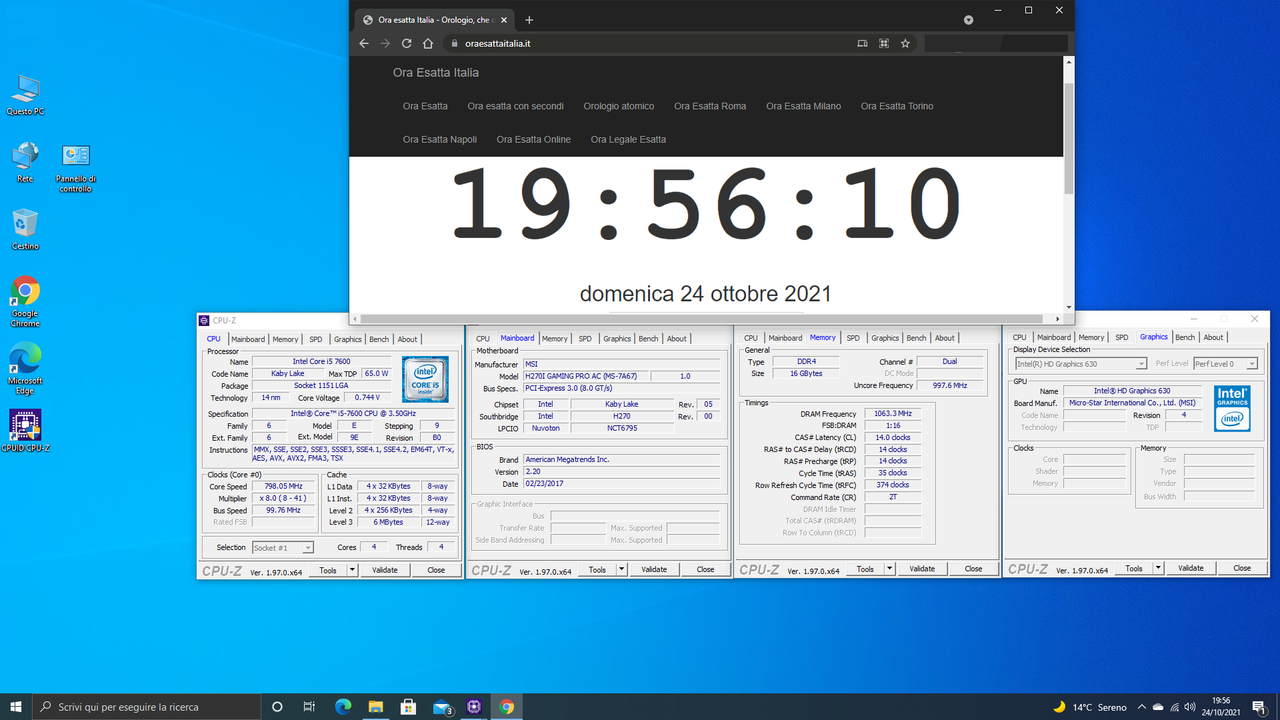
Task: Close the Ora esatta Italia tab
Action: click(x=505, y=20)
